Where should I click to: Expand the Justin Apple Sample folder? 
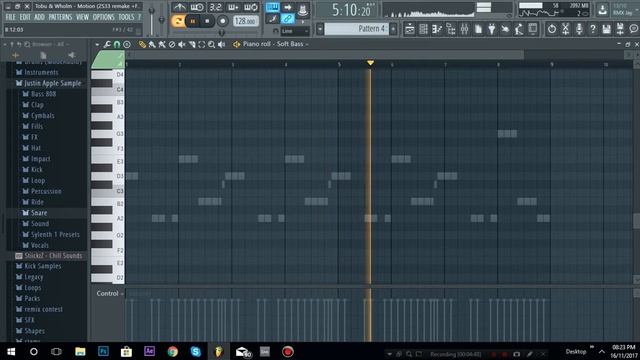tap(53, 83)
